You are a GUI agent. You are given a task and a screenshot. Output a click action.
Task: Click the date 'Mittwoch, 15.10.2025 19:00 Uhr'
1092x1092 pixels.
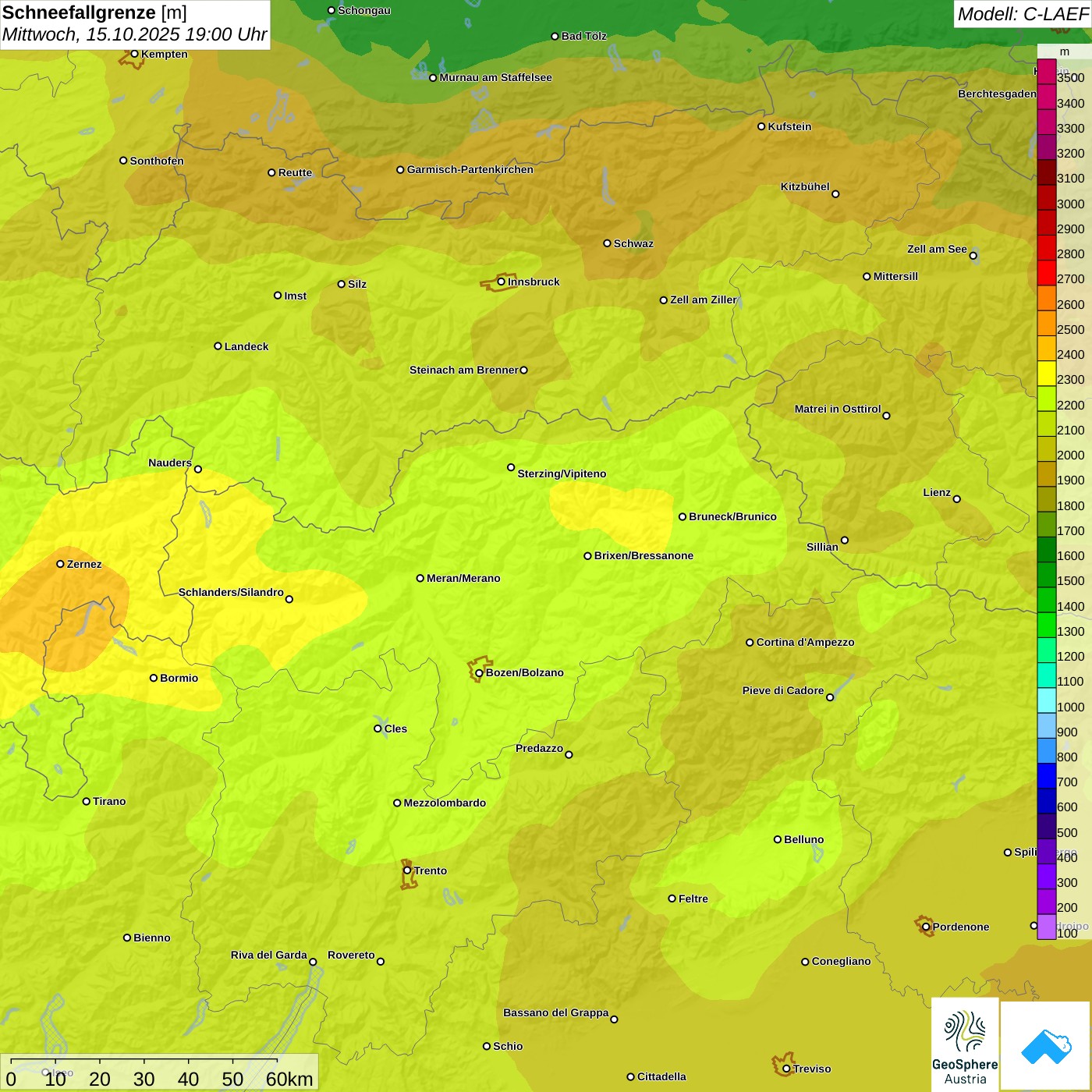135,34
